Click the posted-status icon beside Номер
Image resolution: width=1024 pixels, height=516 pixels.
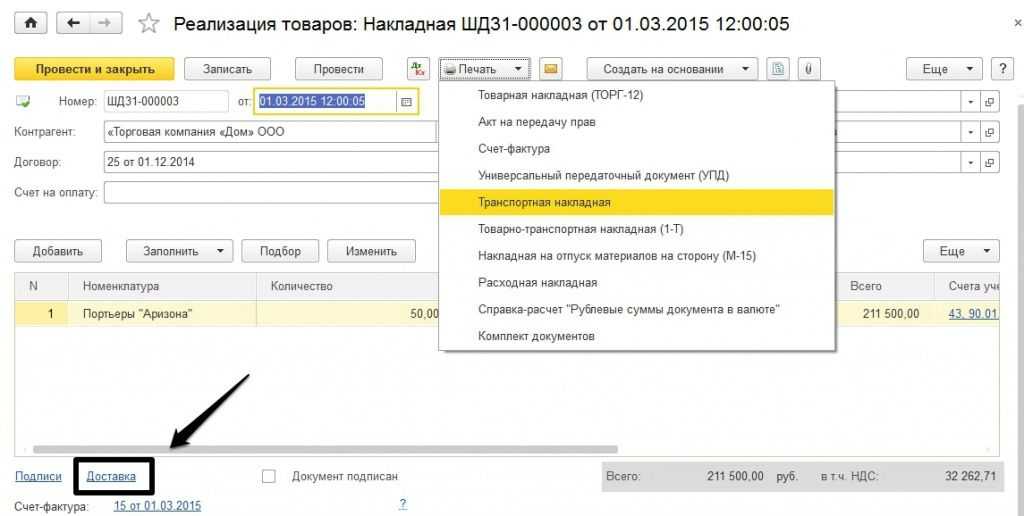23,101
